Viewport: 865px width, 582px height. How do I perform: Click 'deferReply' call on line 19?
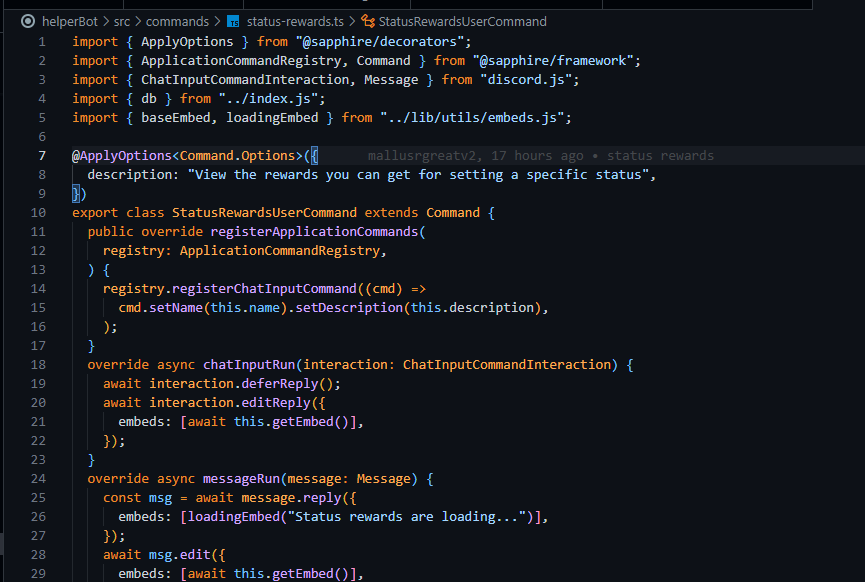280,383
